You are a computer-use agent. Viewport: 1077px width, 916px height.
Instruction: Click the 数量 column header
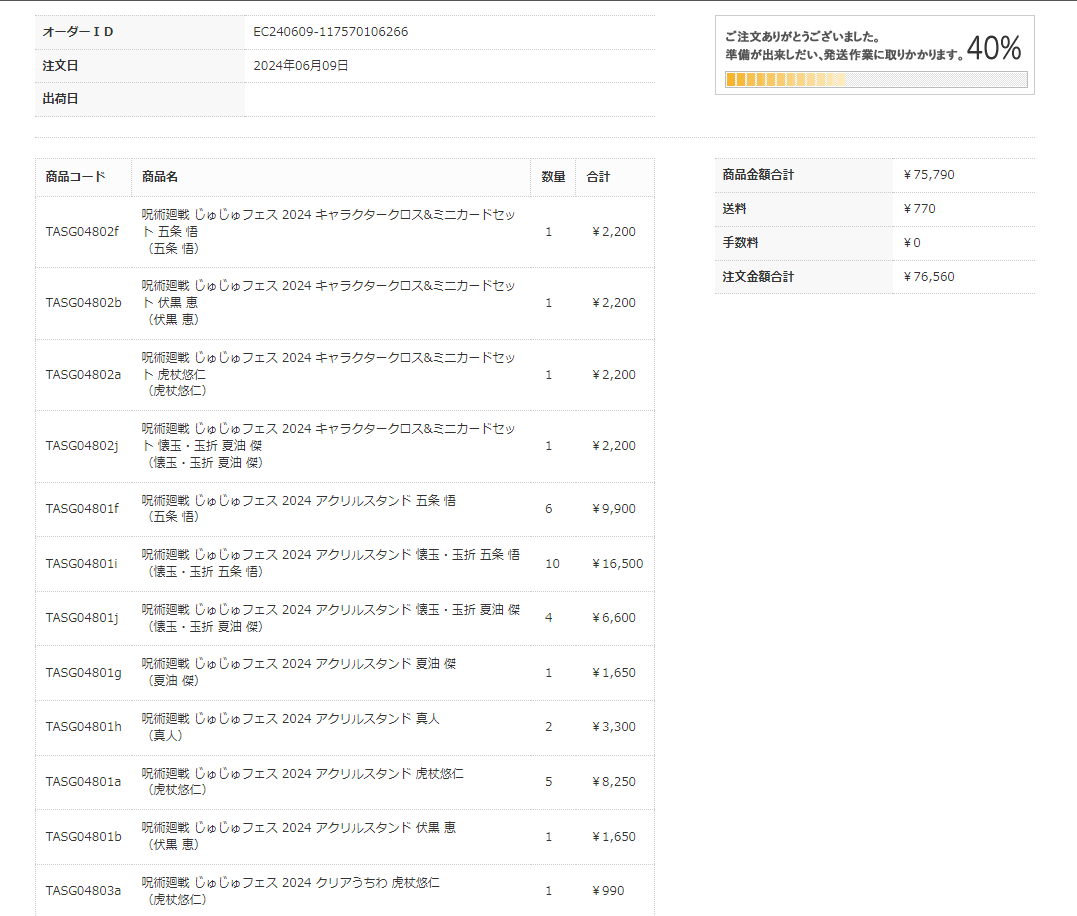(x=553, y=176)
